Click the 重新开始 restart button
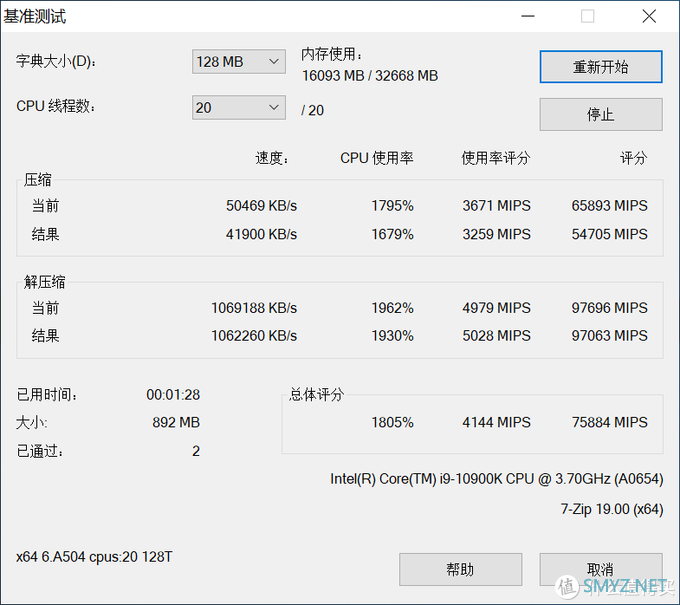The width and height of the screenshot is (680, 605). [x=601, y=67]
